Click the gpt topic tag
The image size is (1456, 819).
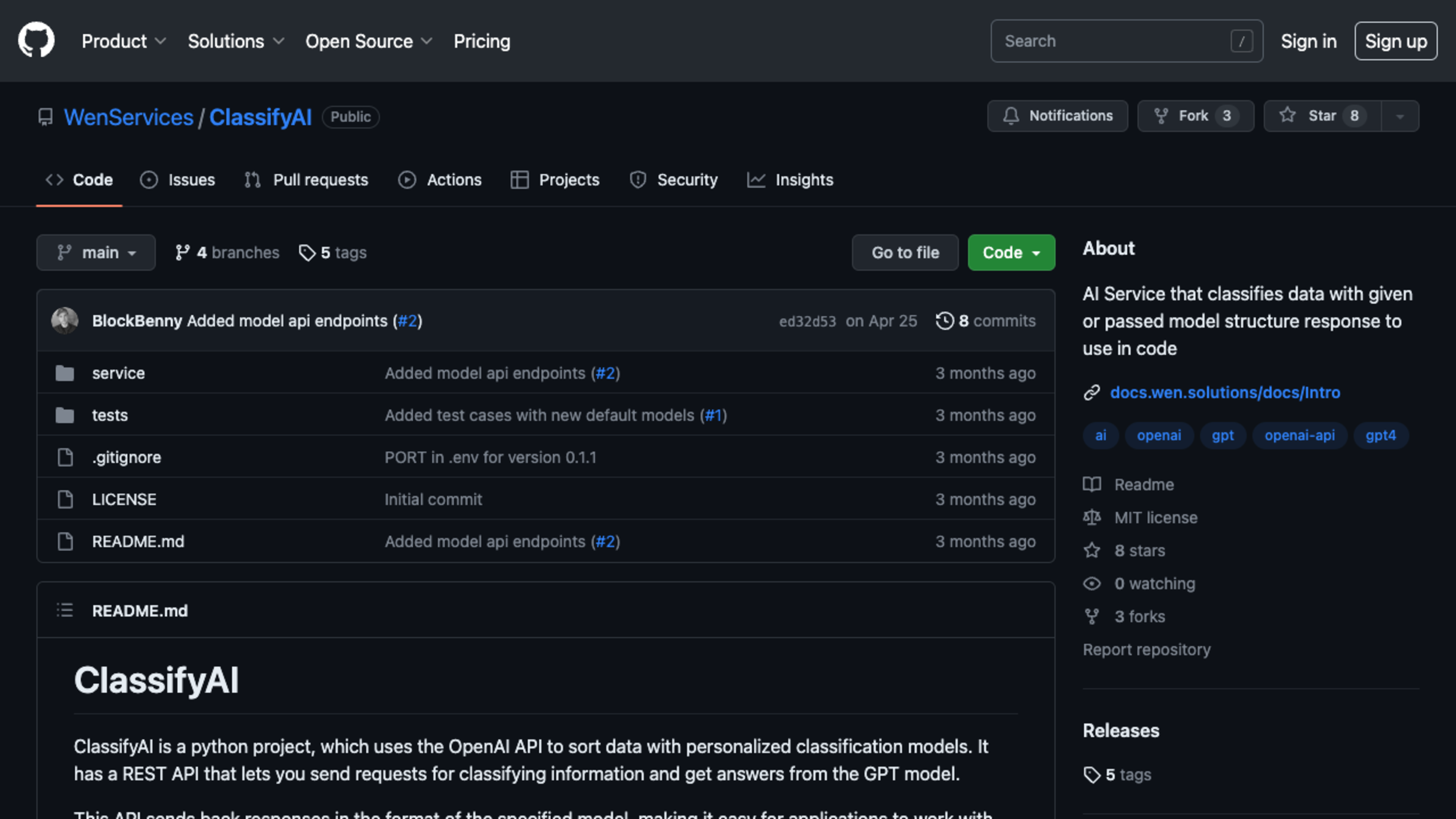pos(1222,435)
